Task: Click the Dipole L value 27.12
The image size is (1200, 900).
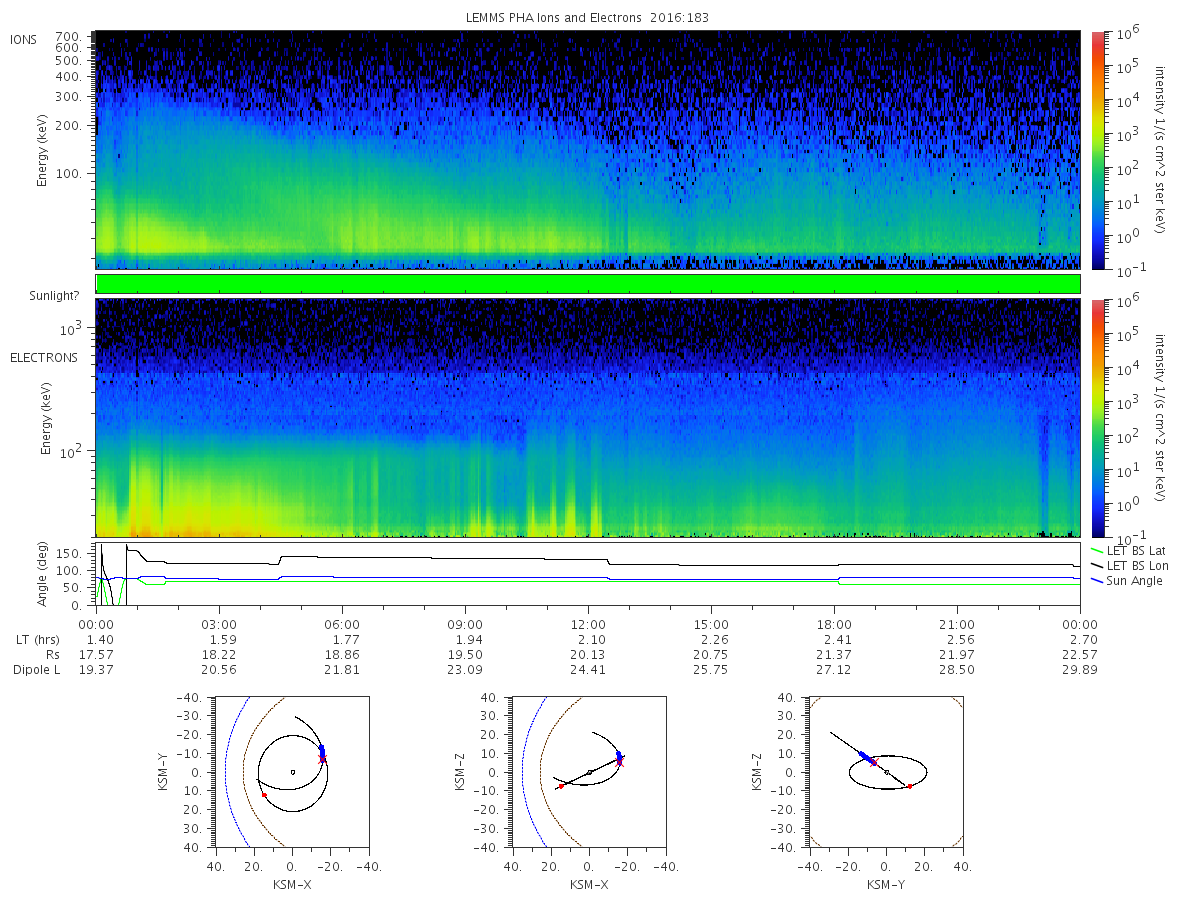Action: [x=834, y=670]
